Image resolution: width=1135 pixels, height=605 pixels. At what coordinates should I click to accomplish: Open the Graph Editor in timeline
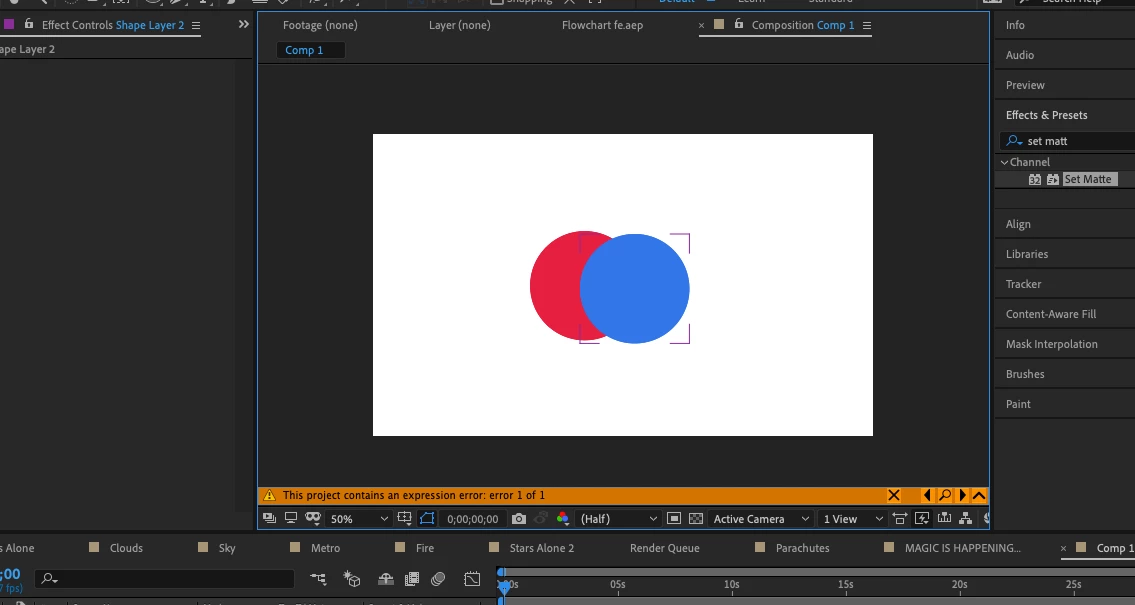tap(472, 579)
